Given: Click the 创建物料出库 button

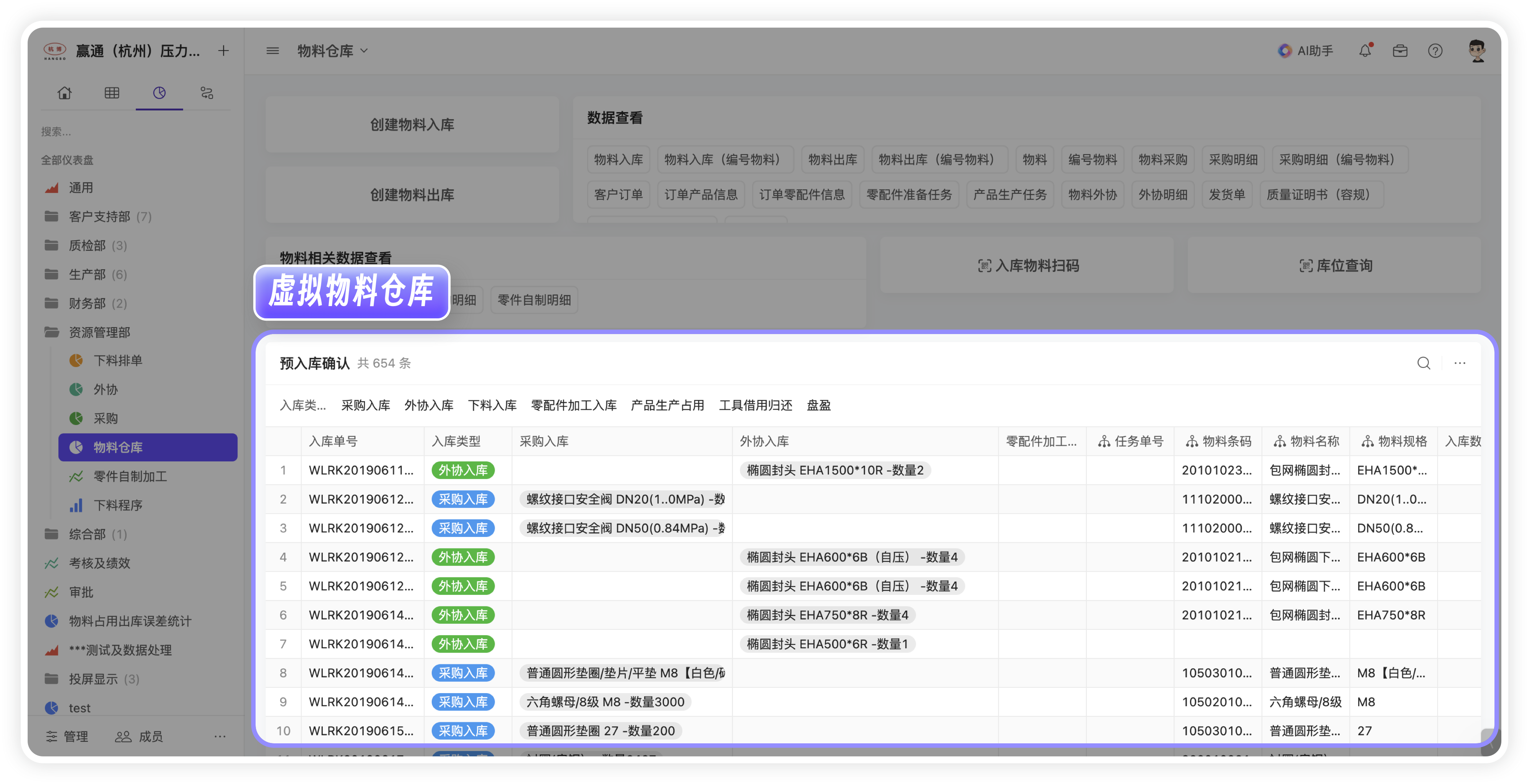Looking at the screenshot, I should (x=412, y=195).
